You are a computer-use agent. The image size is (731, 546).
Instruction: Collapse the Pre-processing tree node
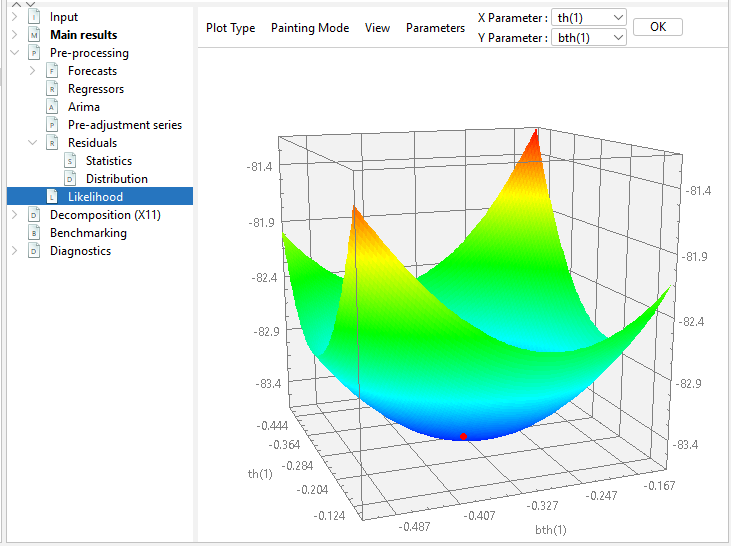pos(14,53)
